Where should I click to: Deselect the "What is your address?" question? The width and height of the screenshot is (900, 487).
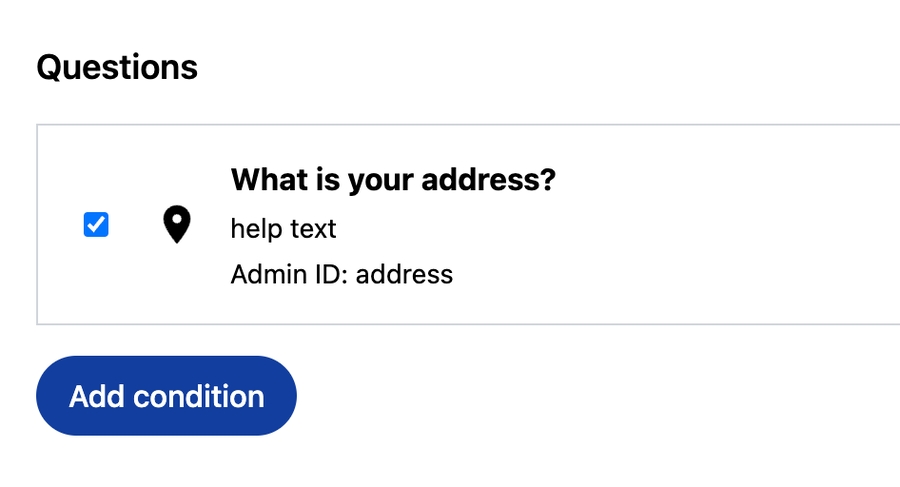click(96, 225)
